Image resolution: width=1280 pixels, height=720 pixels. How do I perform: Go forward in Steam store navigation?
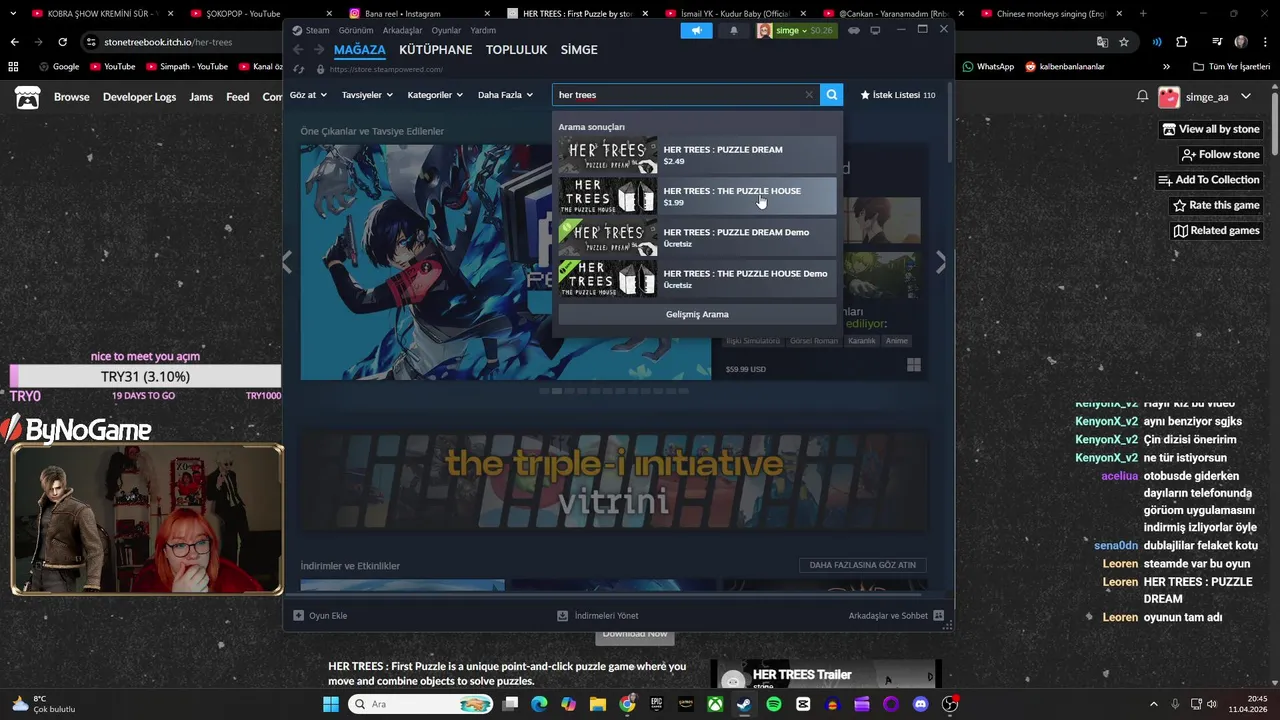click(x=319, y=50)
